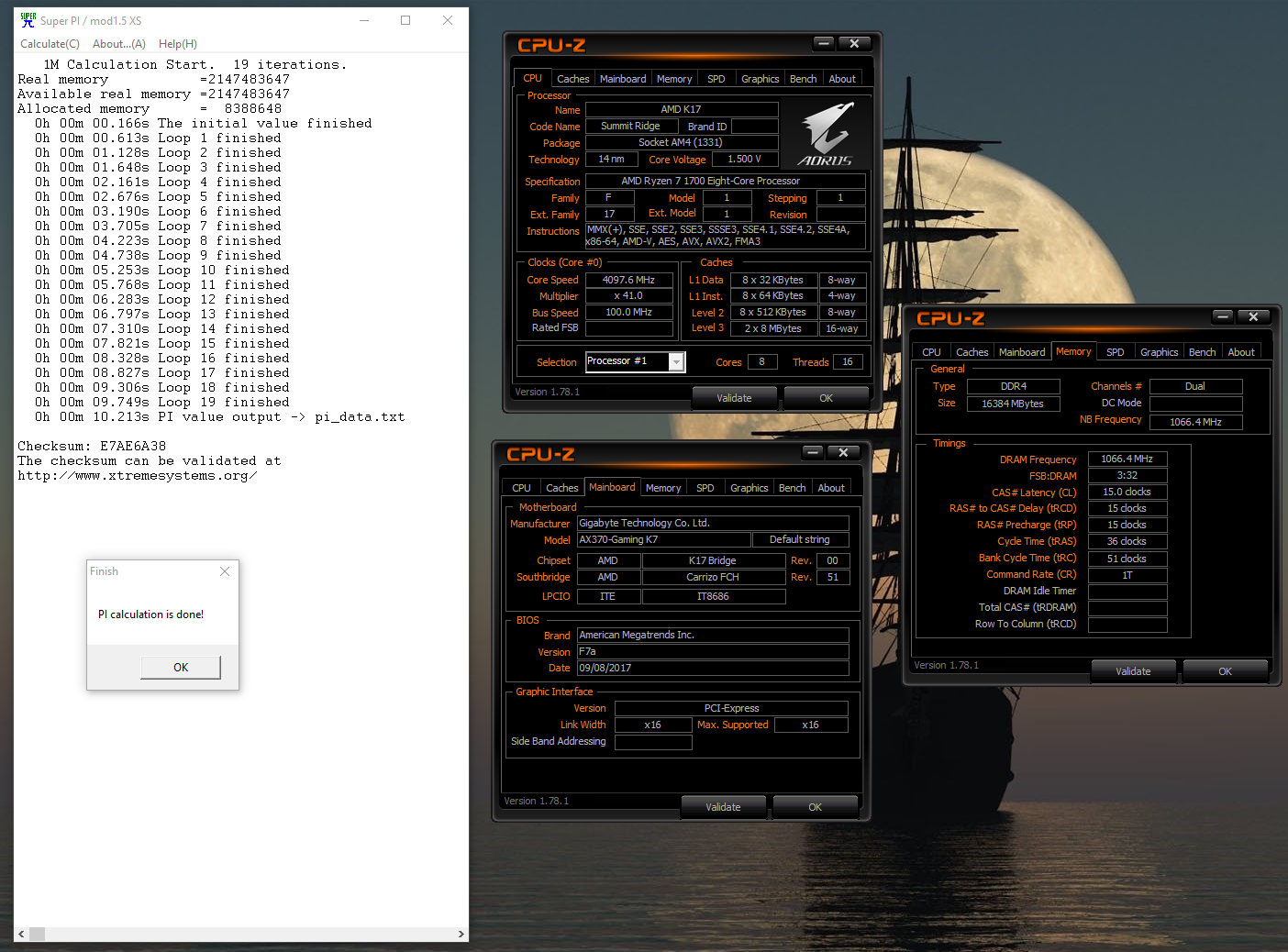
Task: Select Memory tab in CPU-Z Mainboard window
Action: 663,488
